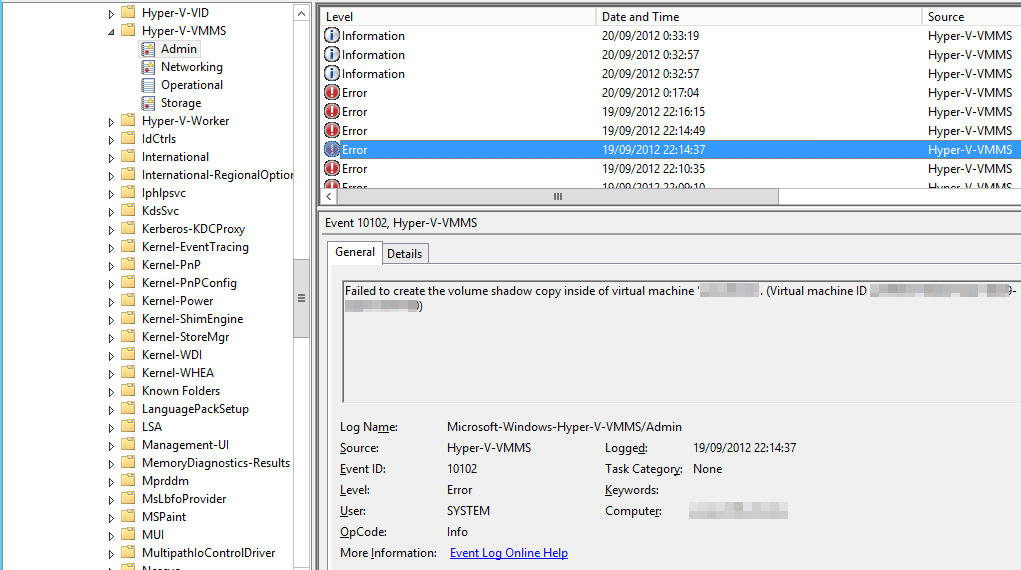Viewport: 1021px width, 570px height.
Task: Select the Kernel-PnPConfig tree item
Action: tap(189, 283)
